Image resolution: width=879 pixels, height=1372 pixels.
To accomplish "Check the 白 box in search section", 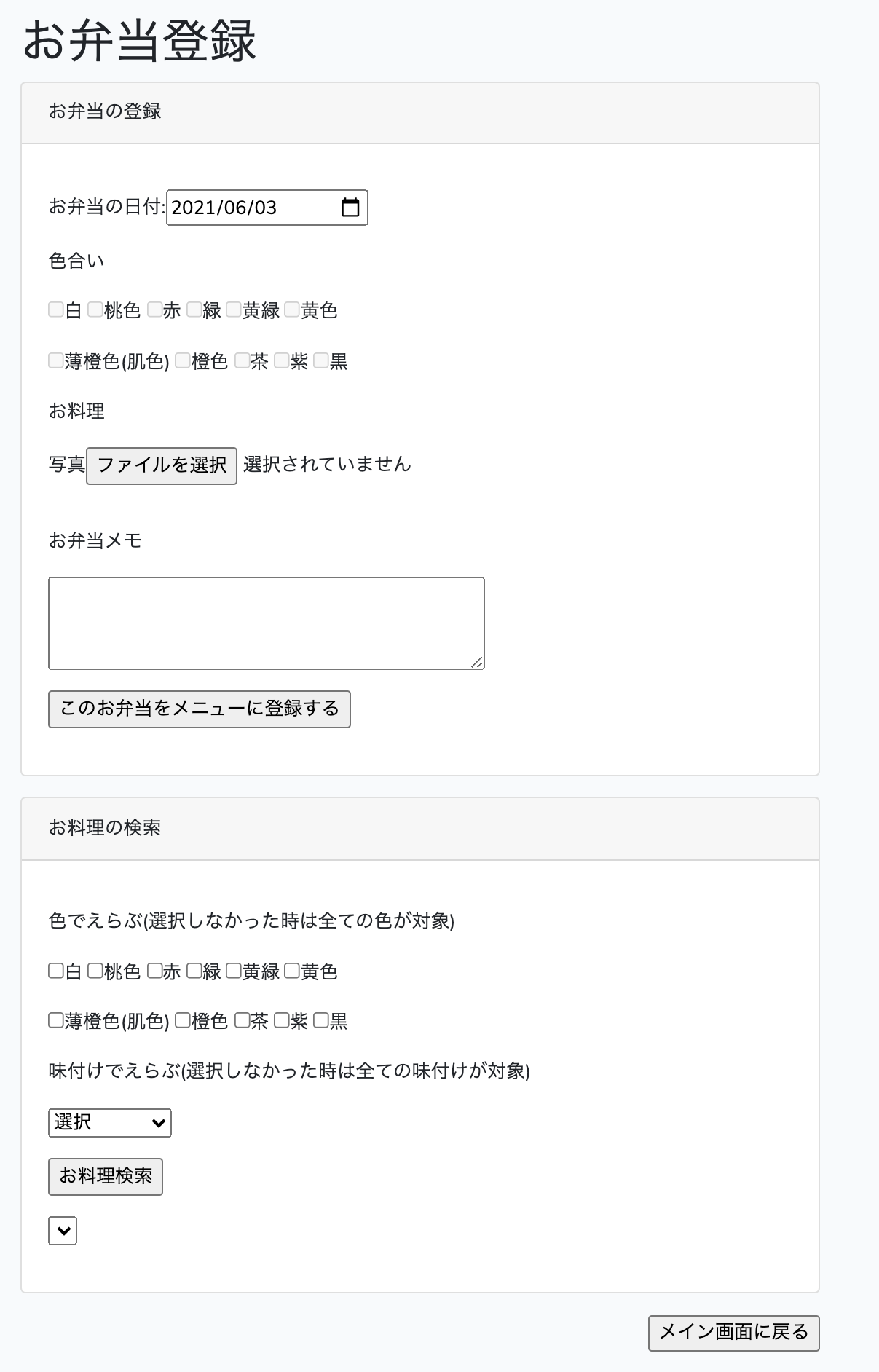I will point(56,971).
